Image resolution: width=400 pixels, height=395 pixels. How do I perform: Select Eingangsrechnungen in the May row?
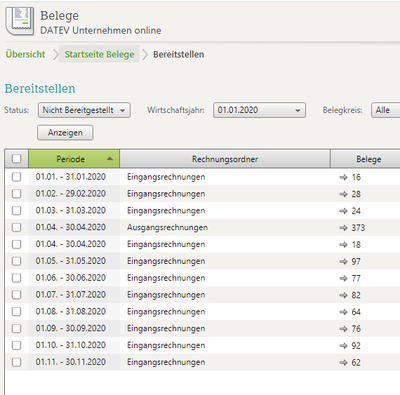[166, 261]
